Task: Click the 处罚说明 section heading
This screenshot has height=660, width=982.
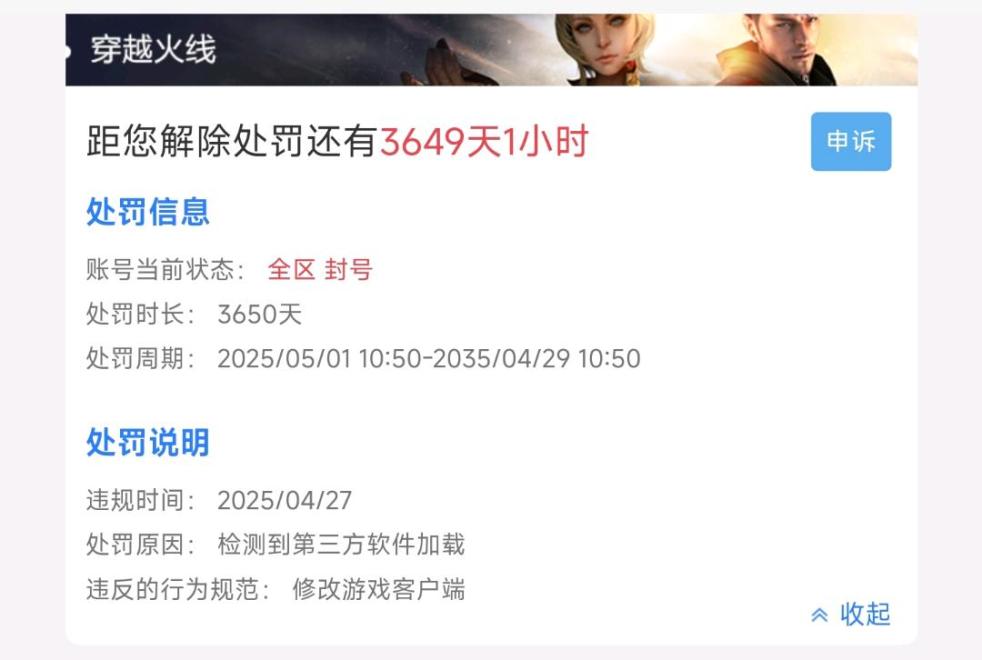Action: (x=148, y=443)
